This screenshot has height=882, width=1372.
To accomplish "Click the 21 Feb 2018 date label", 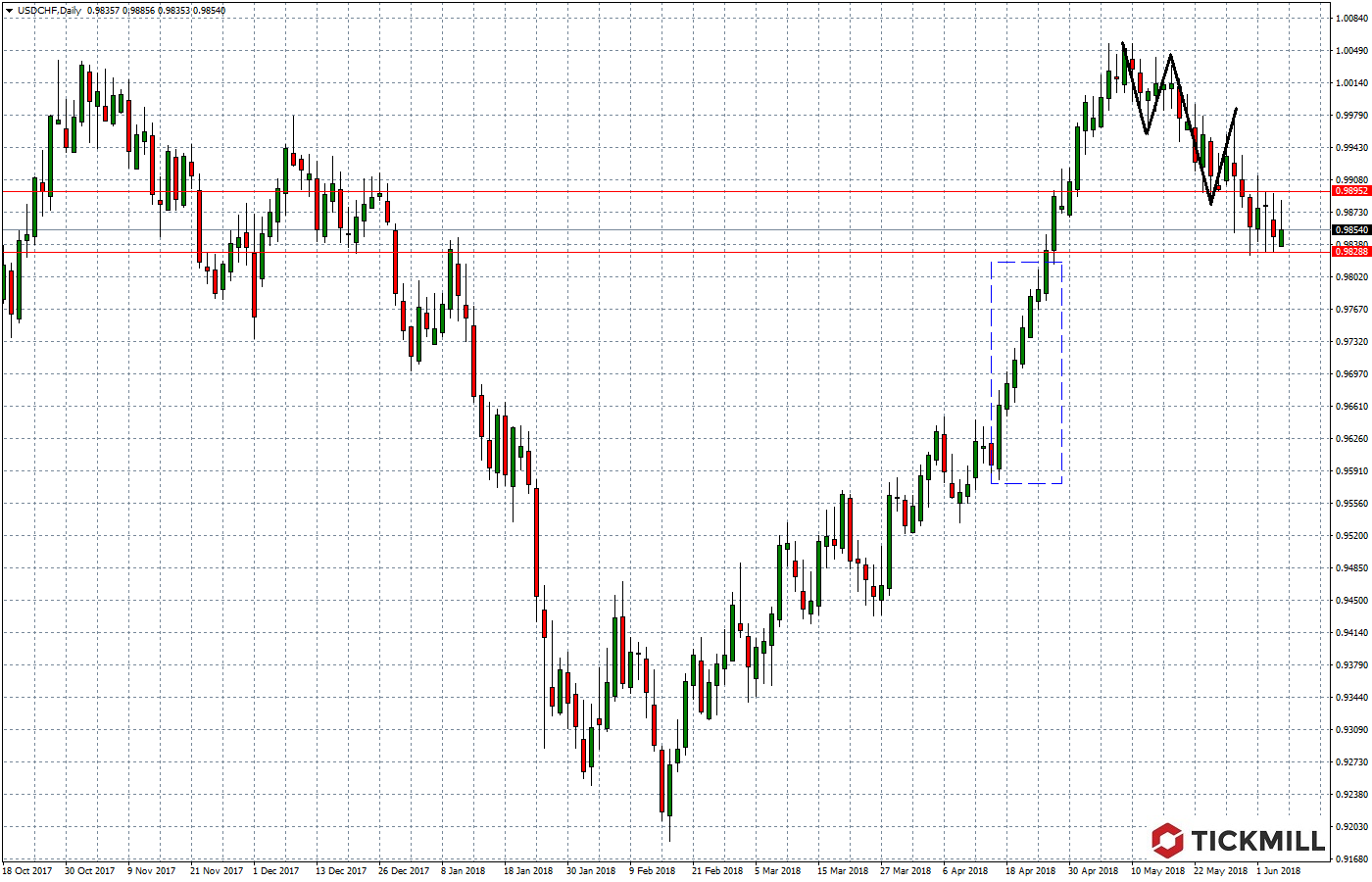I will pyautogui.click(x=717, y=870).
